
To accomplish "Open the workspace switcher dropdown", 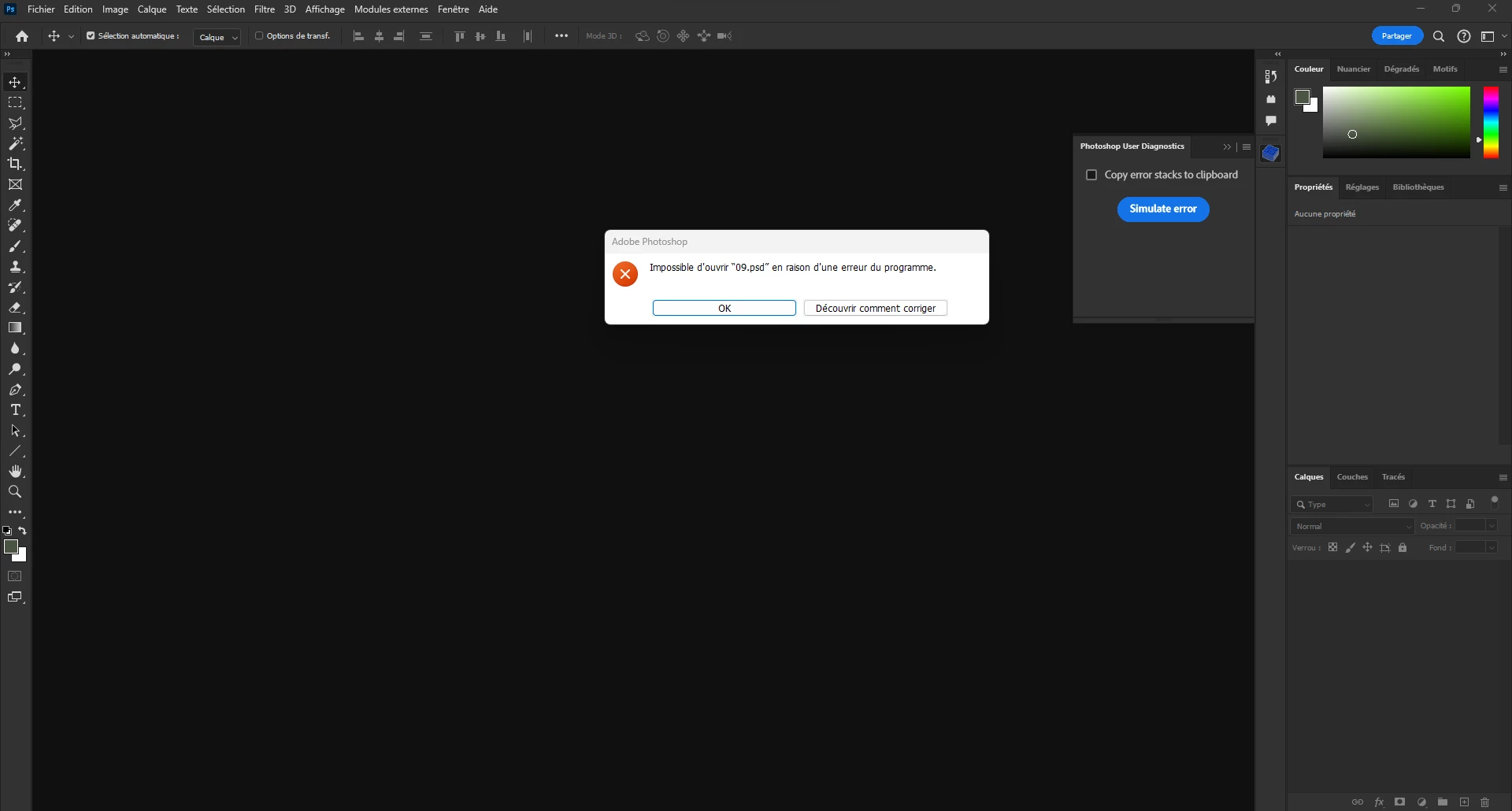I will [1493, 36].
